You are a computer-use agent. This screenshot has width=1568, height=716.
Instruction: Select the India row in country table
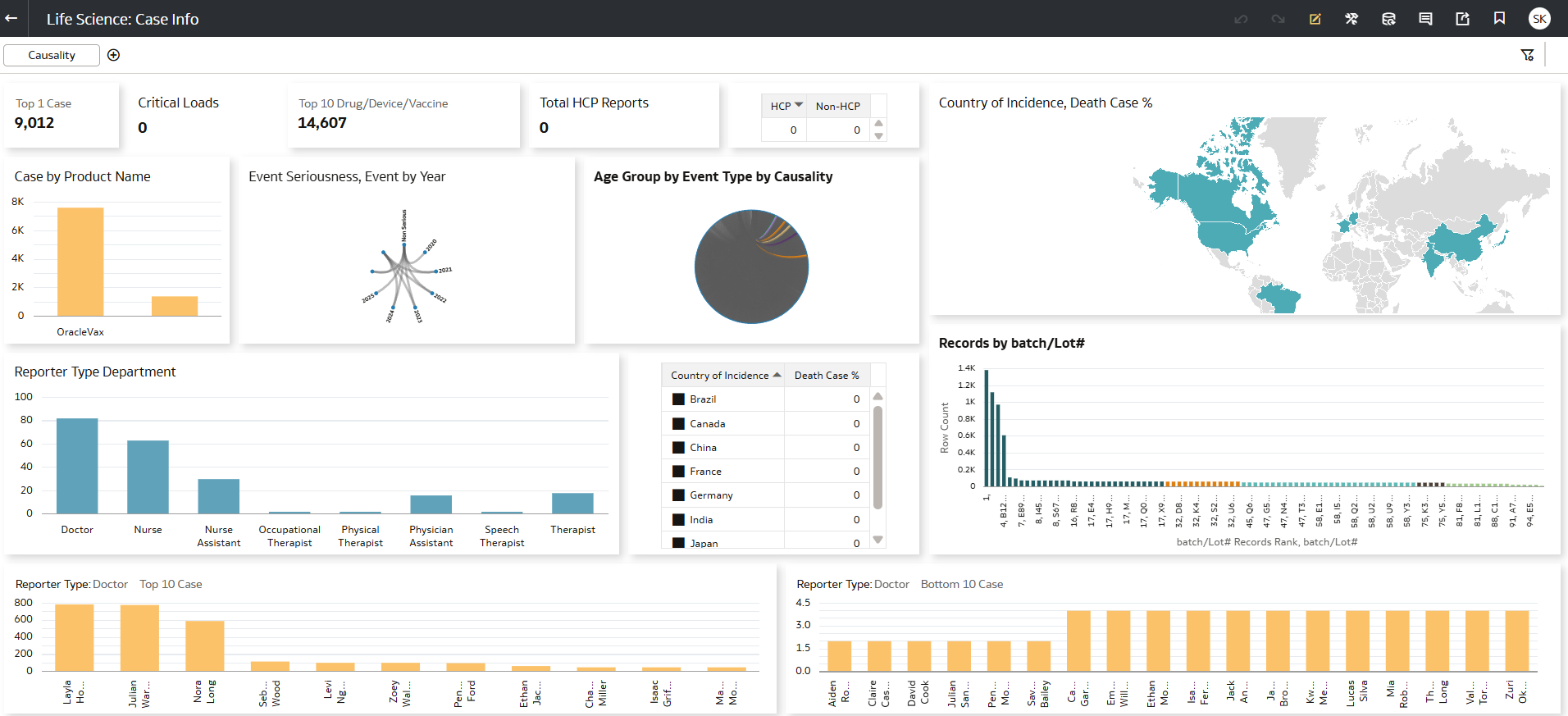pos(765,520)
